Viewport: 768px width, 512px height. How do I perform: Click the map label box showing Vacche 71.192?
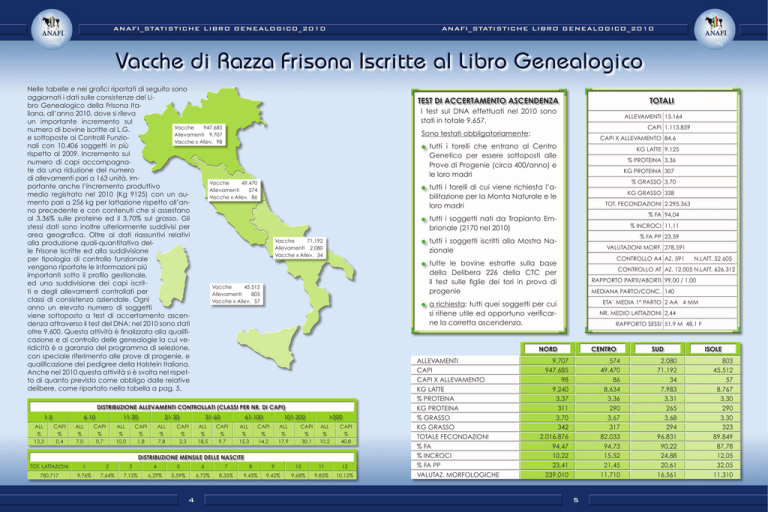tap(299, 248)
